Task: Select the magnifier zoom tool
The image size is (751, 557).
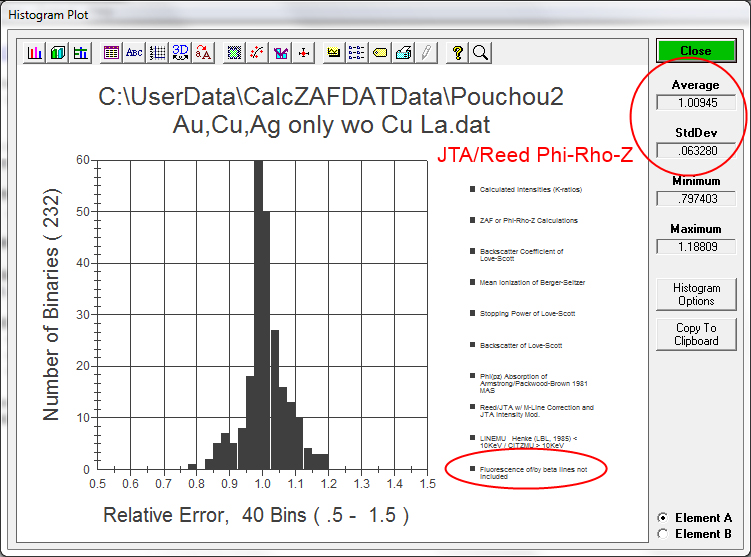Action: (480, 52)
